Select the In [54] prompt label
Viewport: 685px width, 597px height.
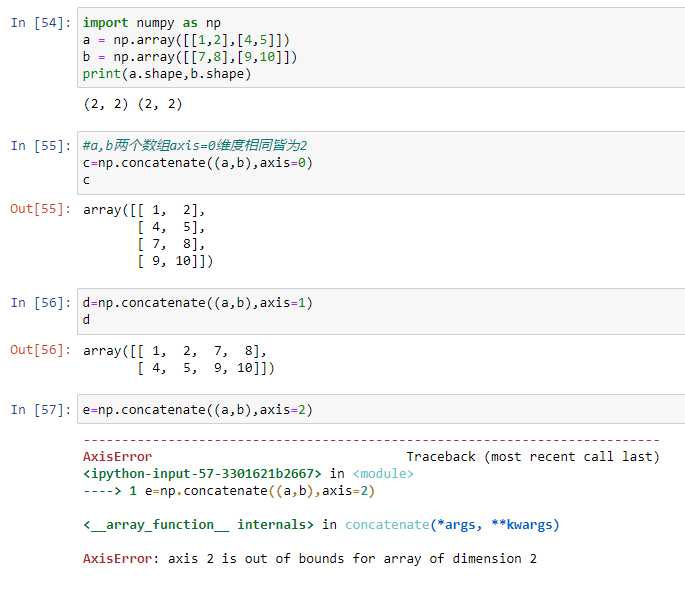pos(41,23)
